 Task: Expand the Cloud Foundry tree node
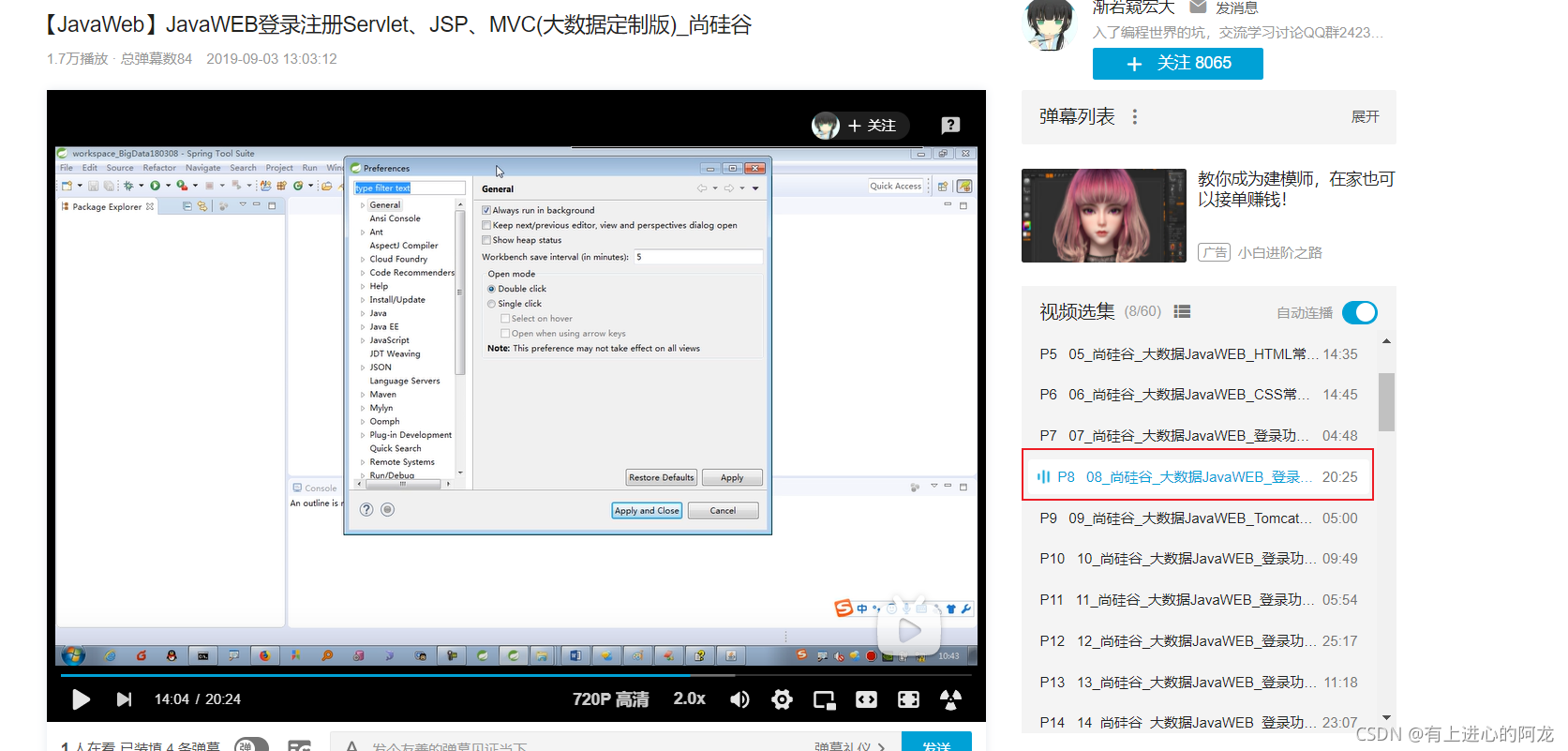(x=363, y=259)
